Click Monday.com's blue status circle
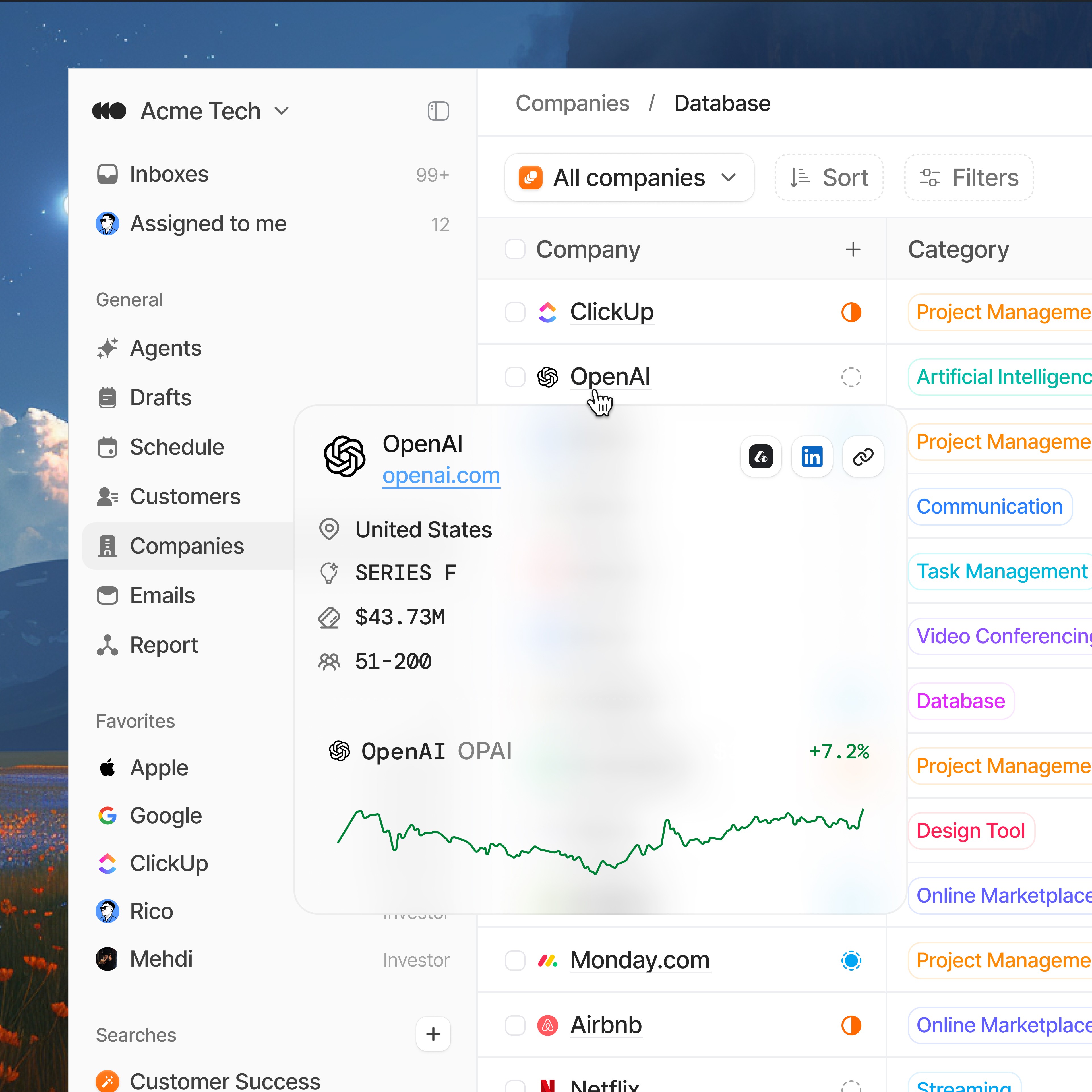Screen dimensions: 1092x1092 pyautogui.click(x=851, y=960)
